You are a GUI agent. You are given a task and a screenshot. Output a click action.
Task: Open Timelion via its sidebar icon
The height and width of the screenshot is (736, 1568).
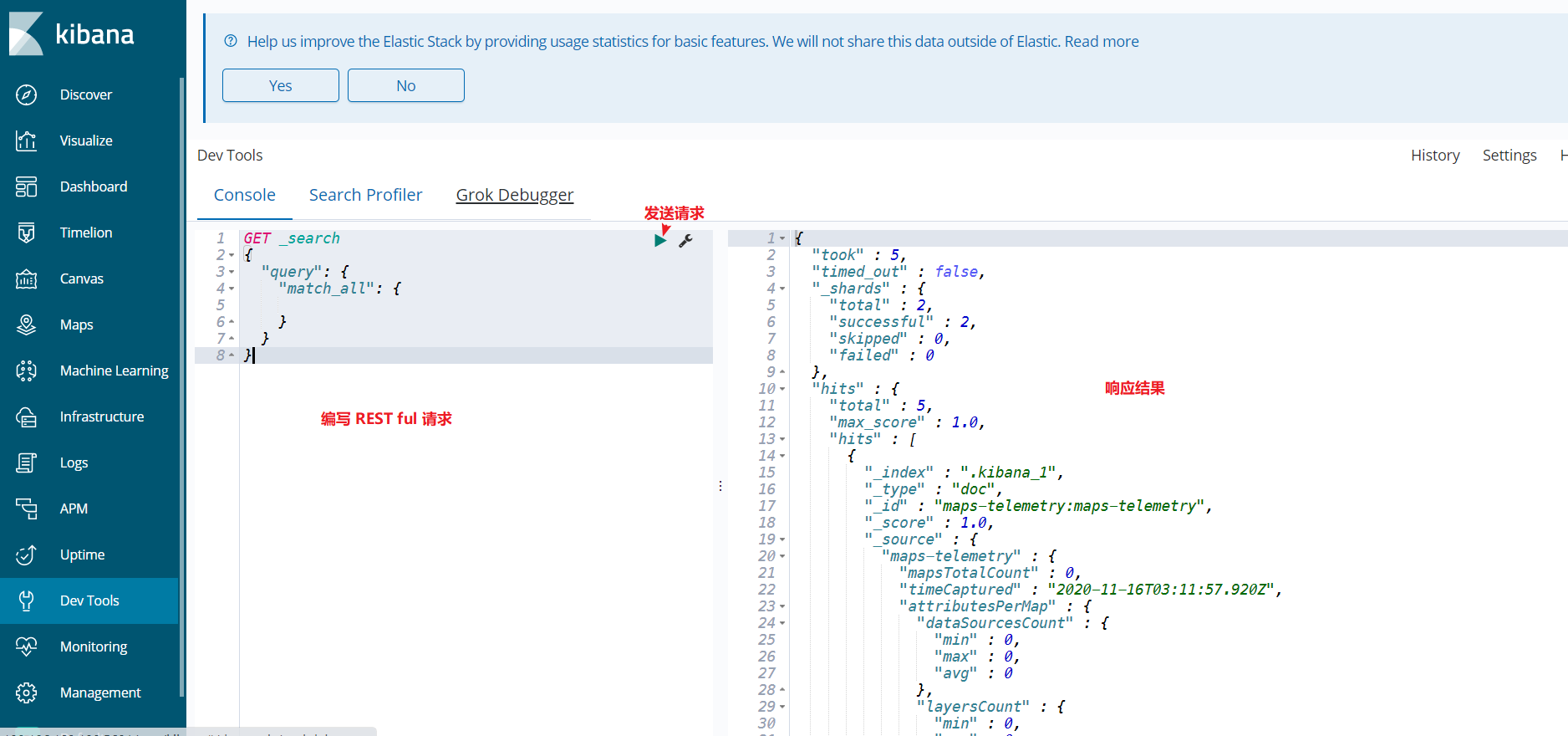coord(26,233)
